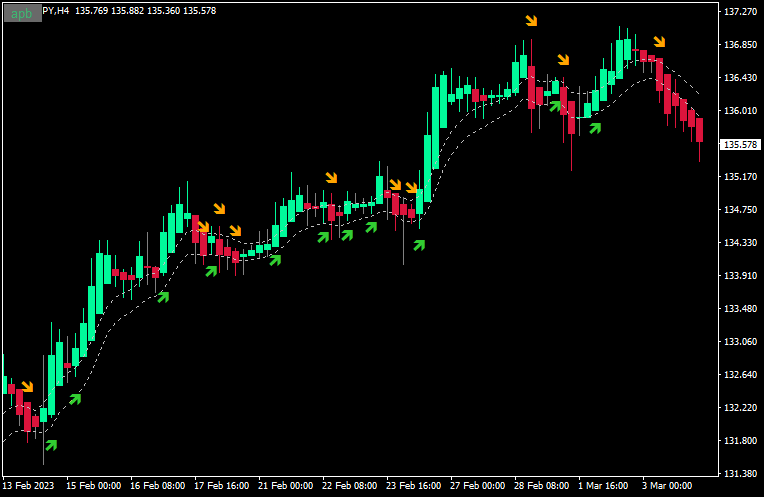Select the orange sell arrow above the 28 Feb peak
The width and height of the screenshot is (764, 497).
coord(531,20)
